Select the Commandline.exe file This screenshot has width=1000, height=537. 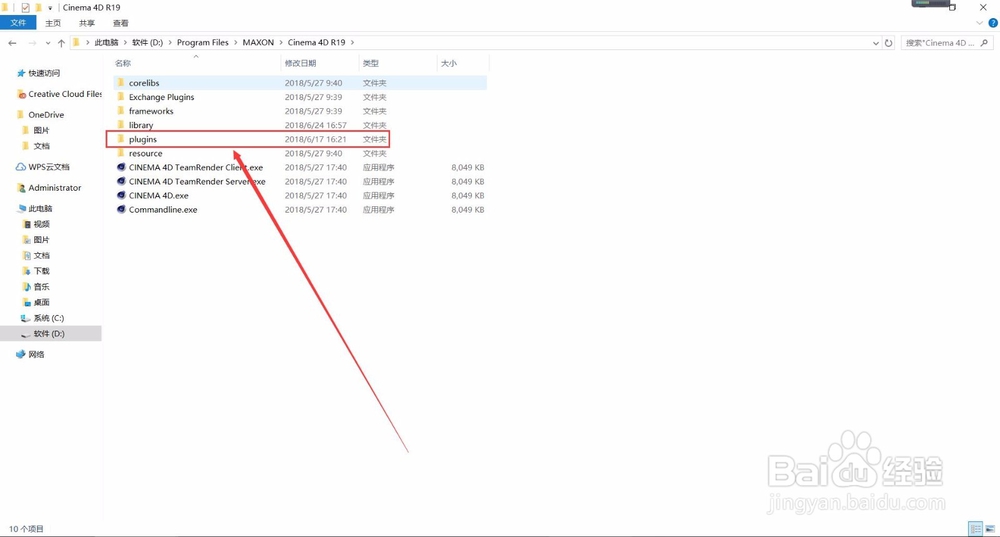(300, 209)
